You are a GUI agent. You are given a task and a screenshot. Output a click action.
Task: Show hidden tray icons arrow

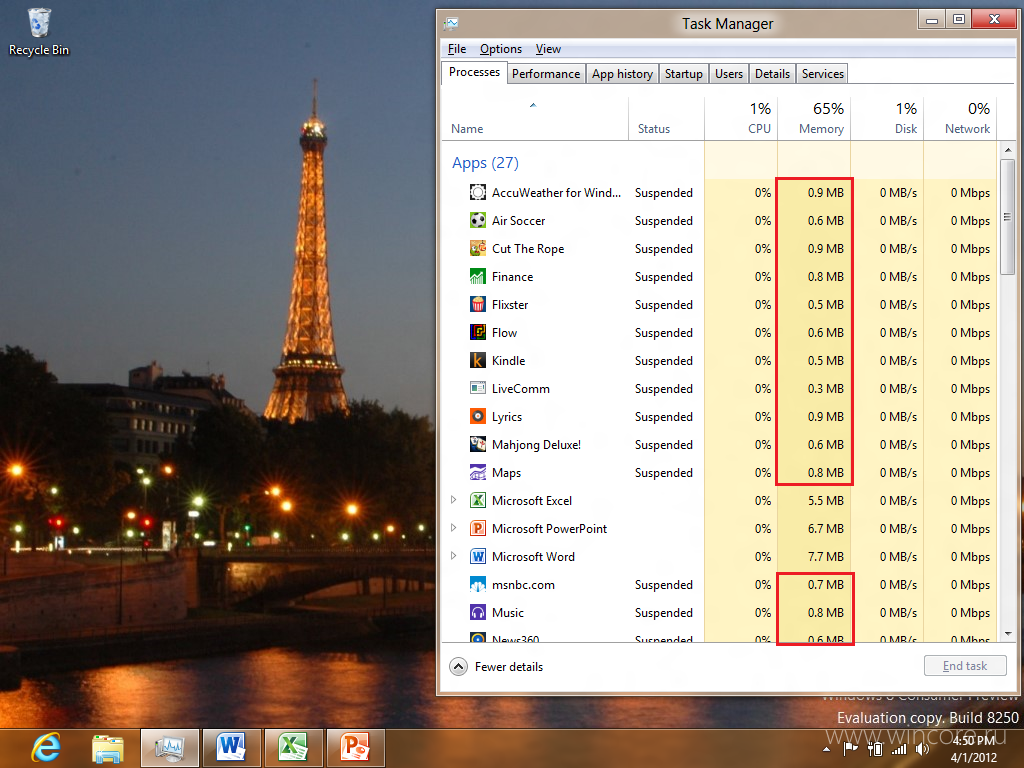[x=827, y=749]
